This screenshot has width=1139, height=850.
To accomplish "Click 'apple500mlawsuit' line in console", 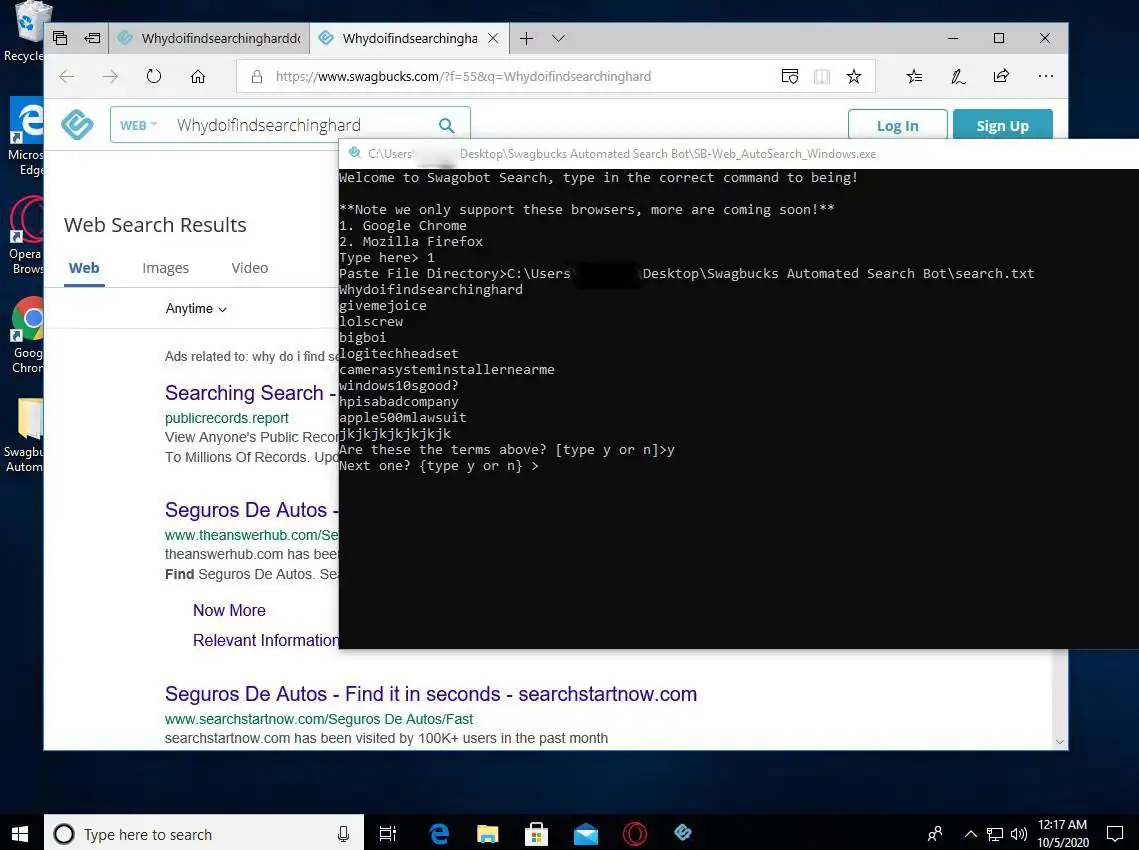I will click(403, 418).
